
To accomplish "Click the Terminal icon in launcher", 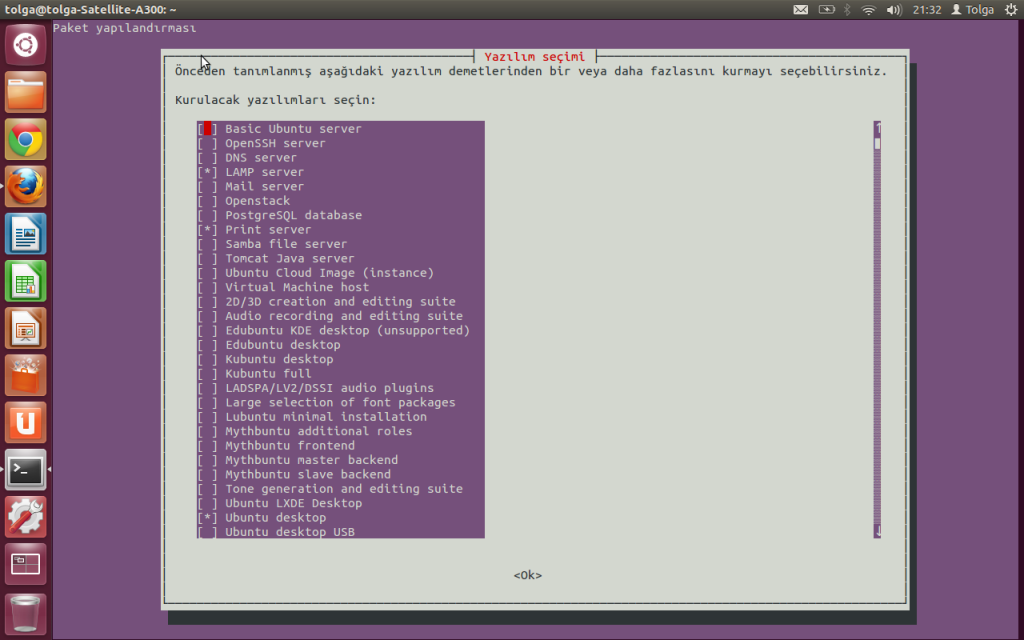I will click(25, 470).
